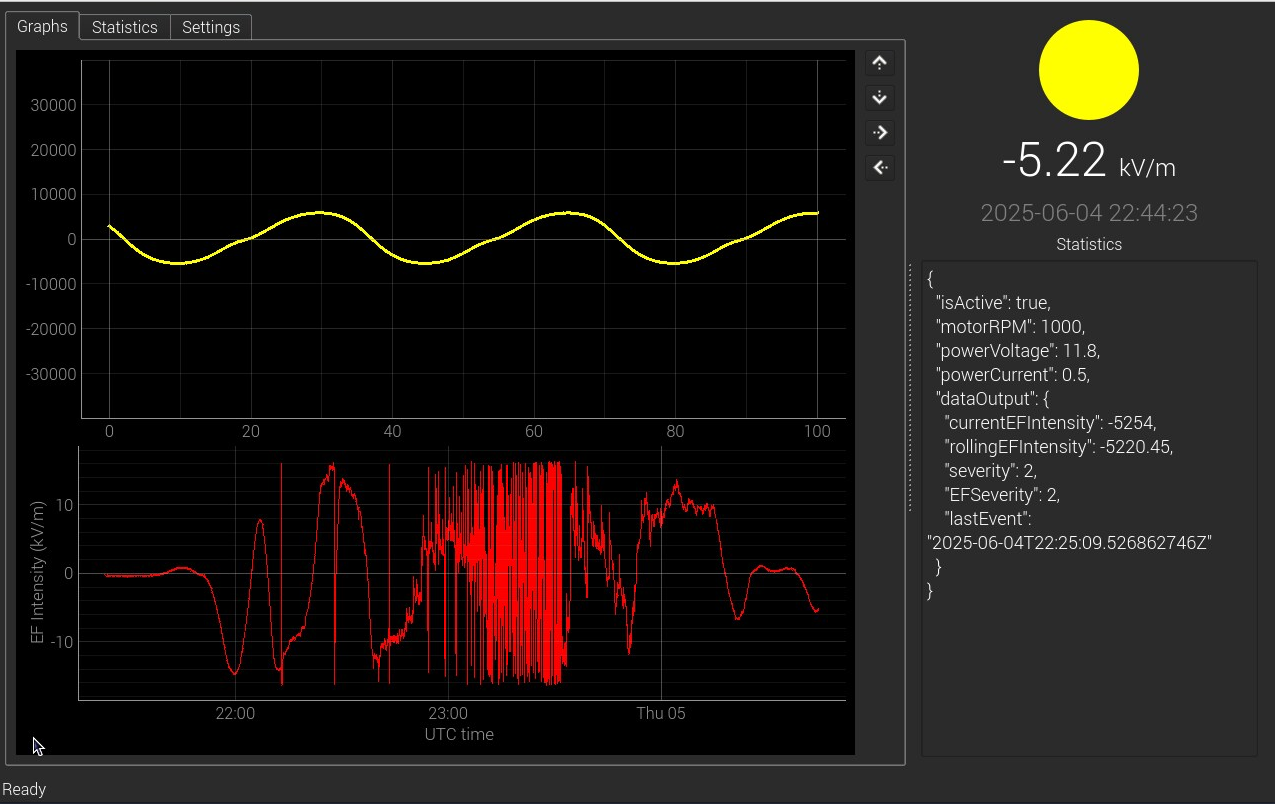Click the EF Intensity (kV/m) axis label
The width and height of the screenshot is (1275, 804).
(x=38, y=573)
